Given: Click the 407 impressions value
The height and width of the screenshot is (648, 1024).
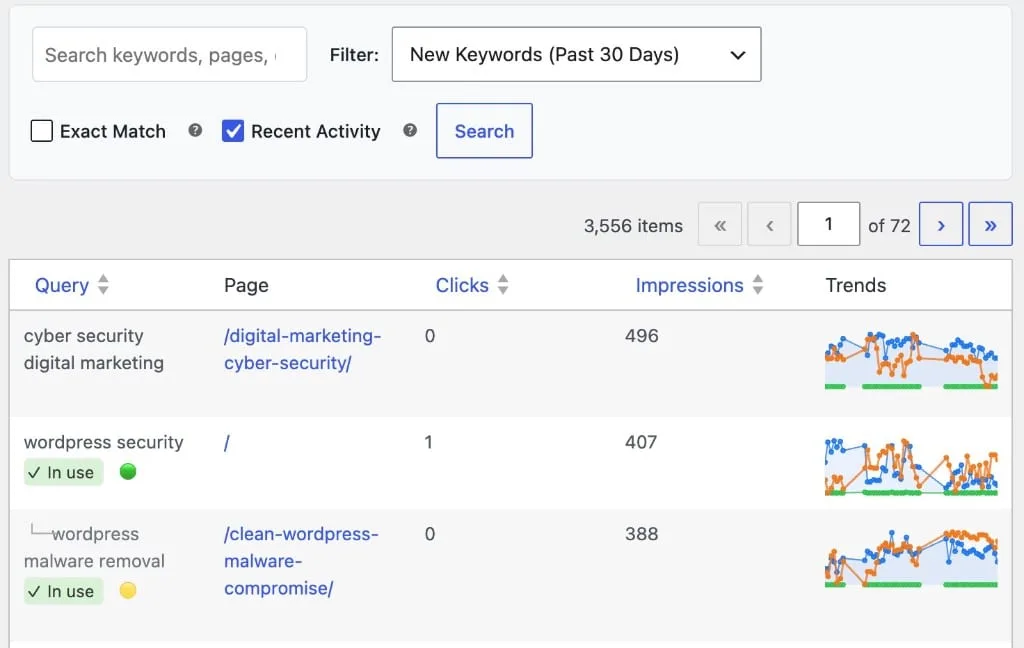Looking at the screenshot, I should (641, 442).
